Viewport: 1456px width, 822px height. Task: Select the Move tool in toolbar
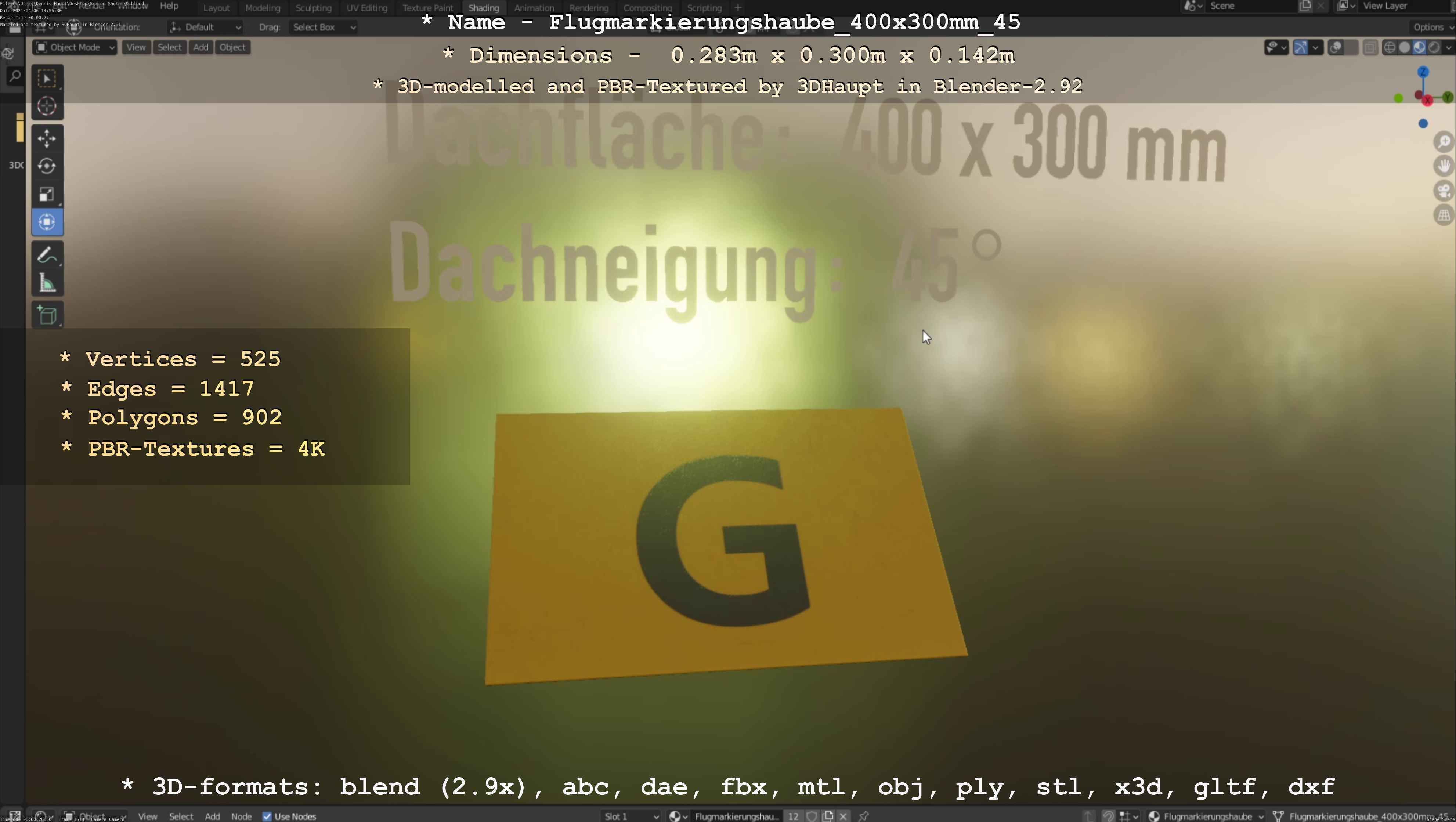coord(47,138)
